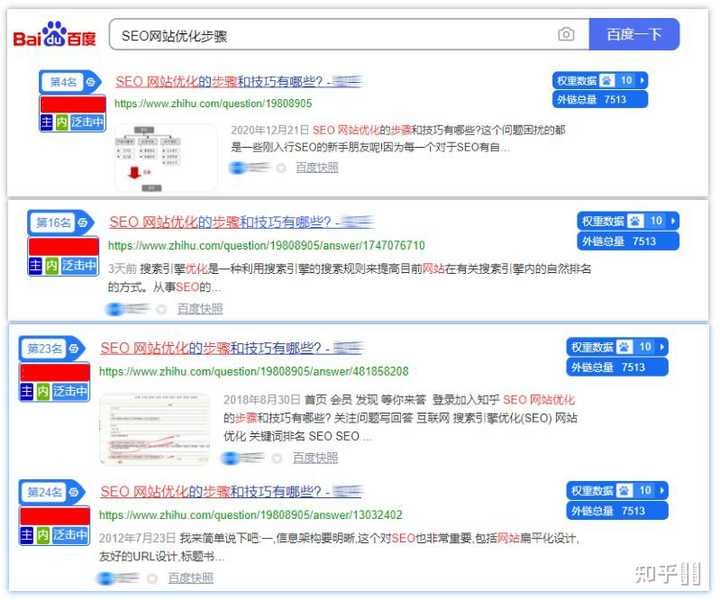
Task: Click the red bar under 第24名 badge
Action: pyautogui.click(x=55, y=516)
